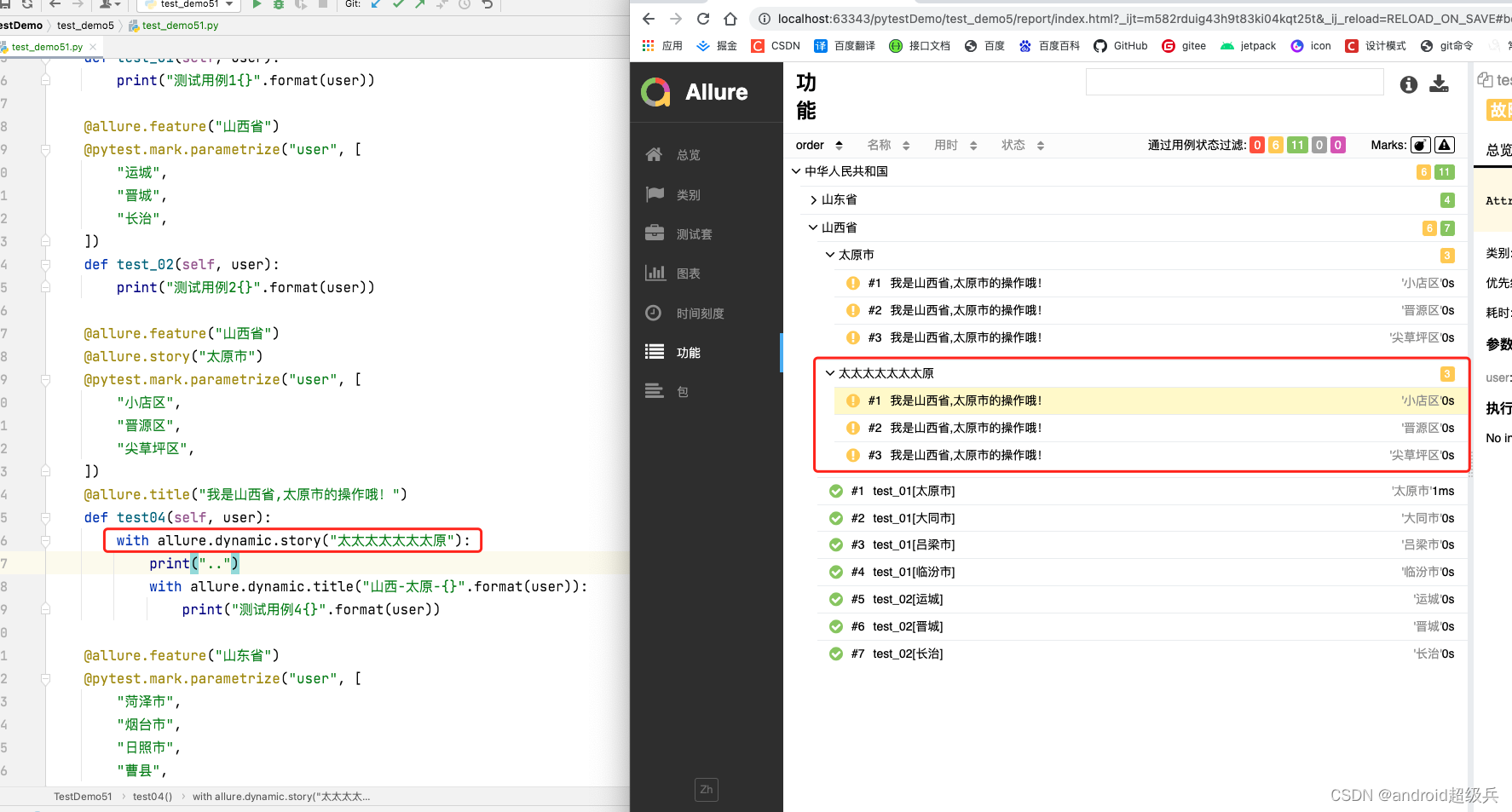Image resolution: width=1512 pixels, height=812 pixels.
Task: Click testO4() in the bottom breadcrumb
Action: coord(153,797)
